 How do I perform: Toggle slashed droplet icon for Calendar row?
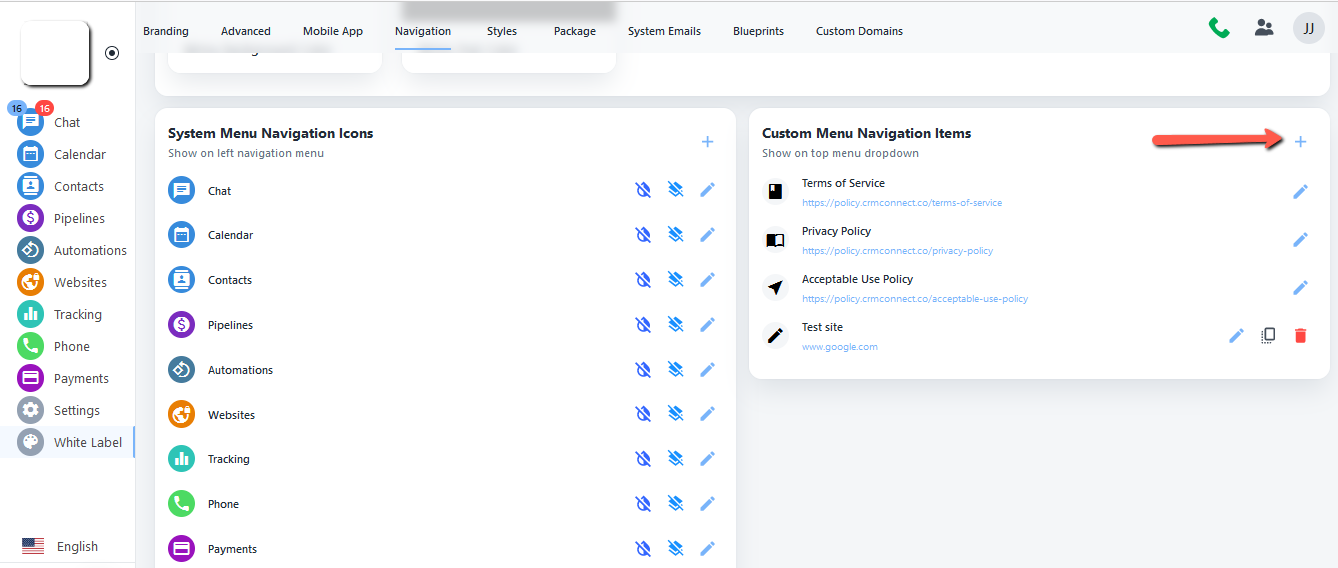644,235
